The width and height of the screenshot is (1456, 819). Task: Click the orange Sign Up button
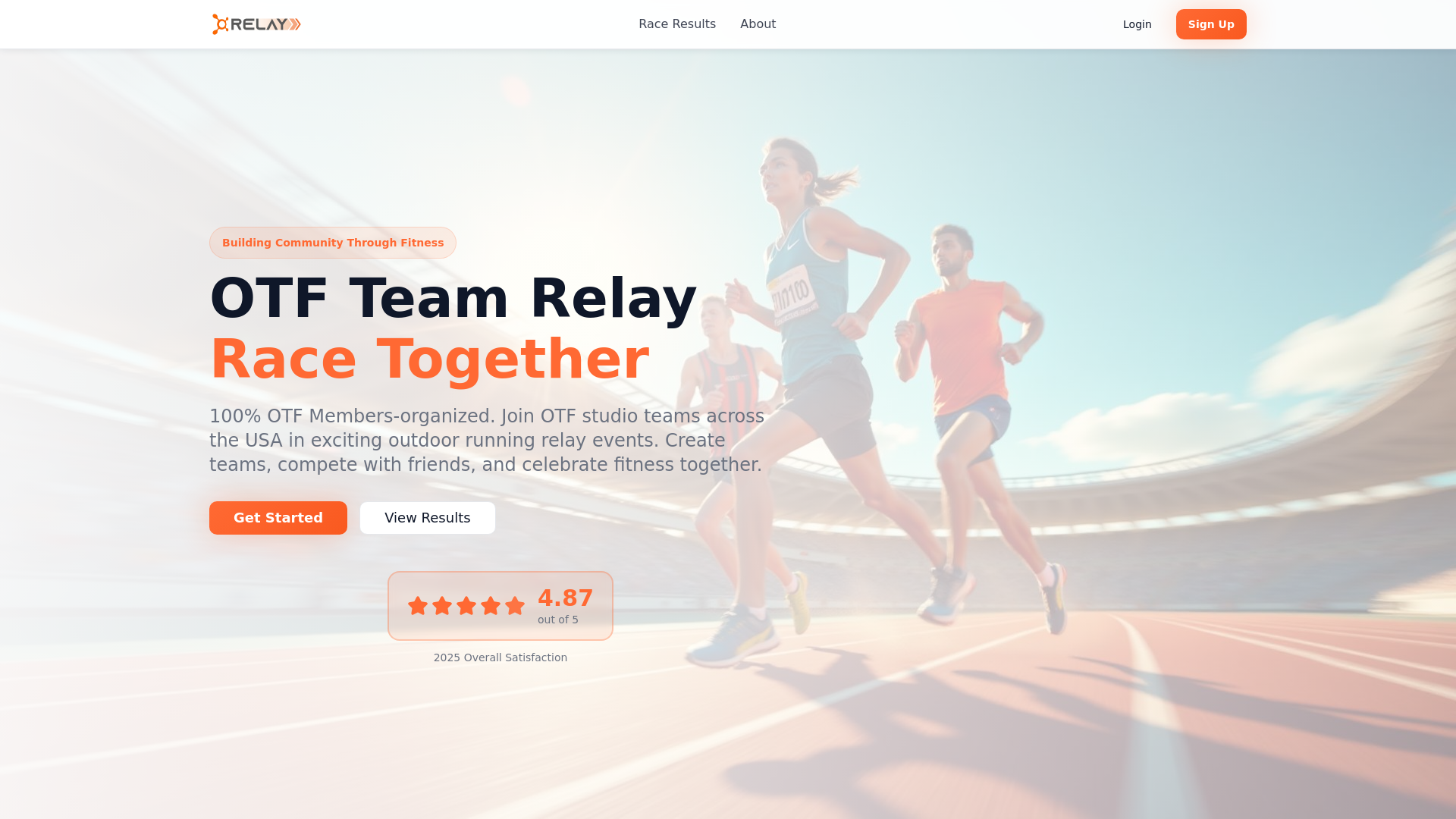tap(1211, 24)
